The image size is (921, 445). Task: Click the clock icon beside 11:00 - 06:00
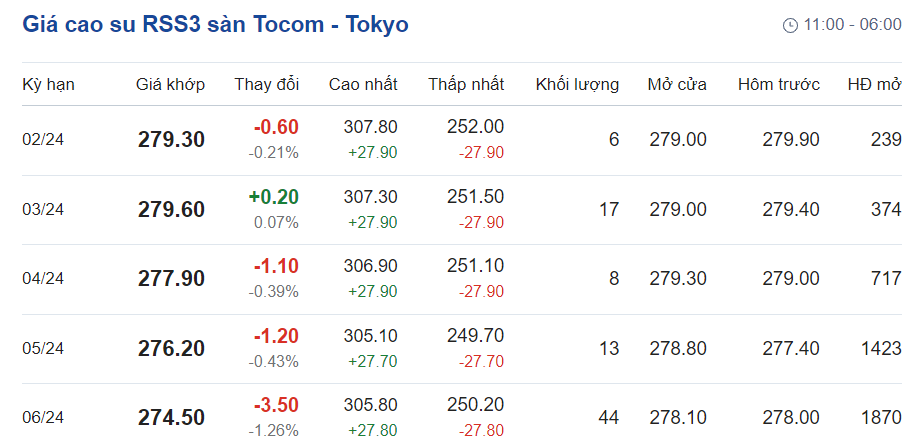[790, 25]
